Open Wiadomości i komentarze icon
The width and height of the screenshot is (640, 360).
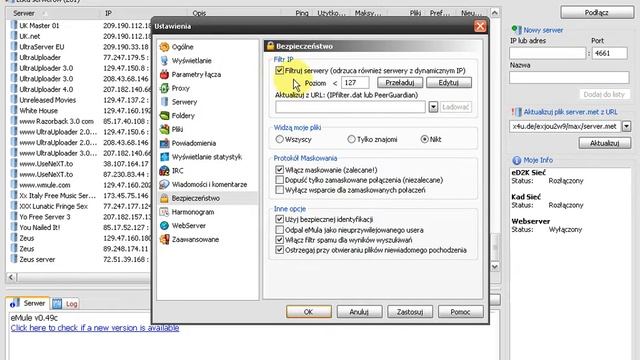(164, 184)
